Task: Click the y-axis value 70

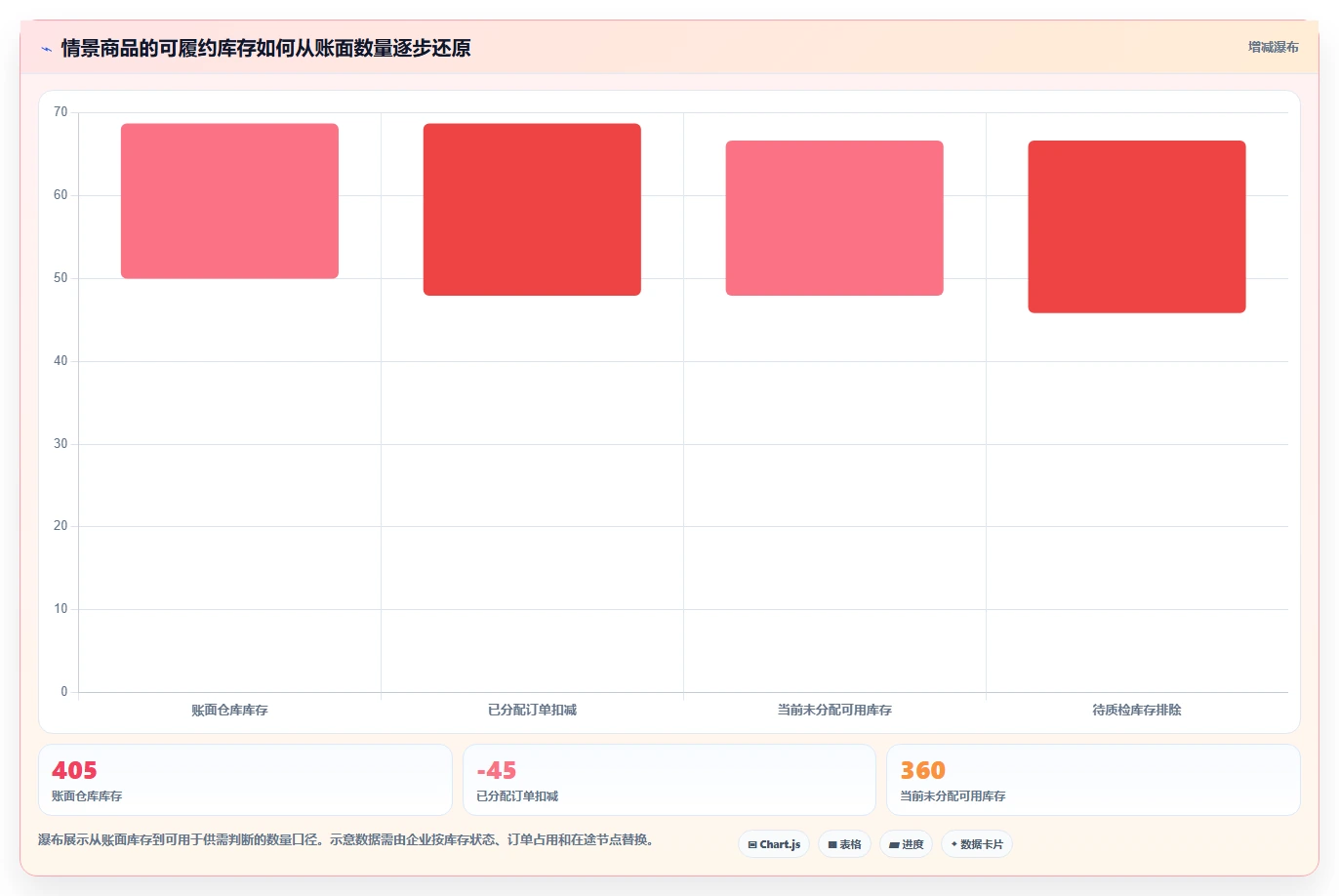Action: [x=61, y=112]
